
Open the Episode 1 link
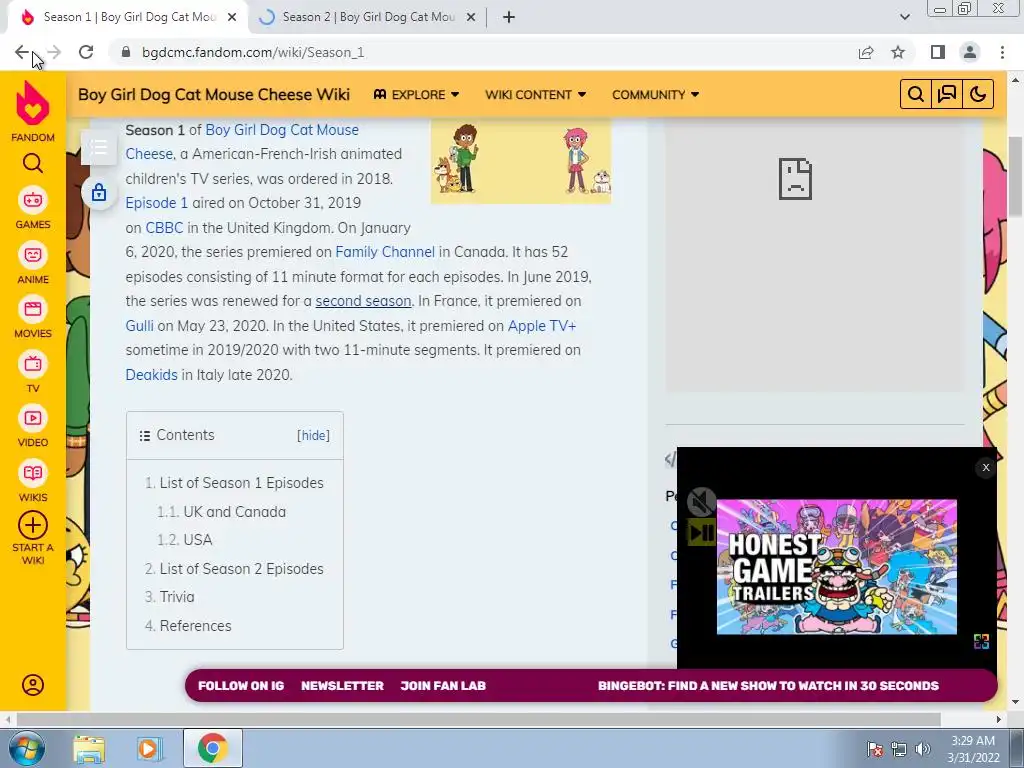coord(157,203)
